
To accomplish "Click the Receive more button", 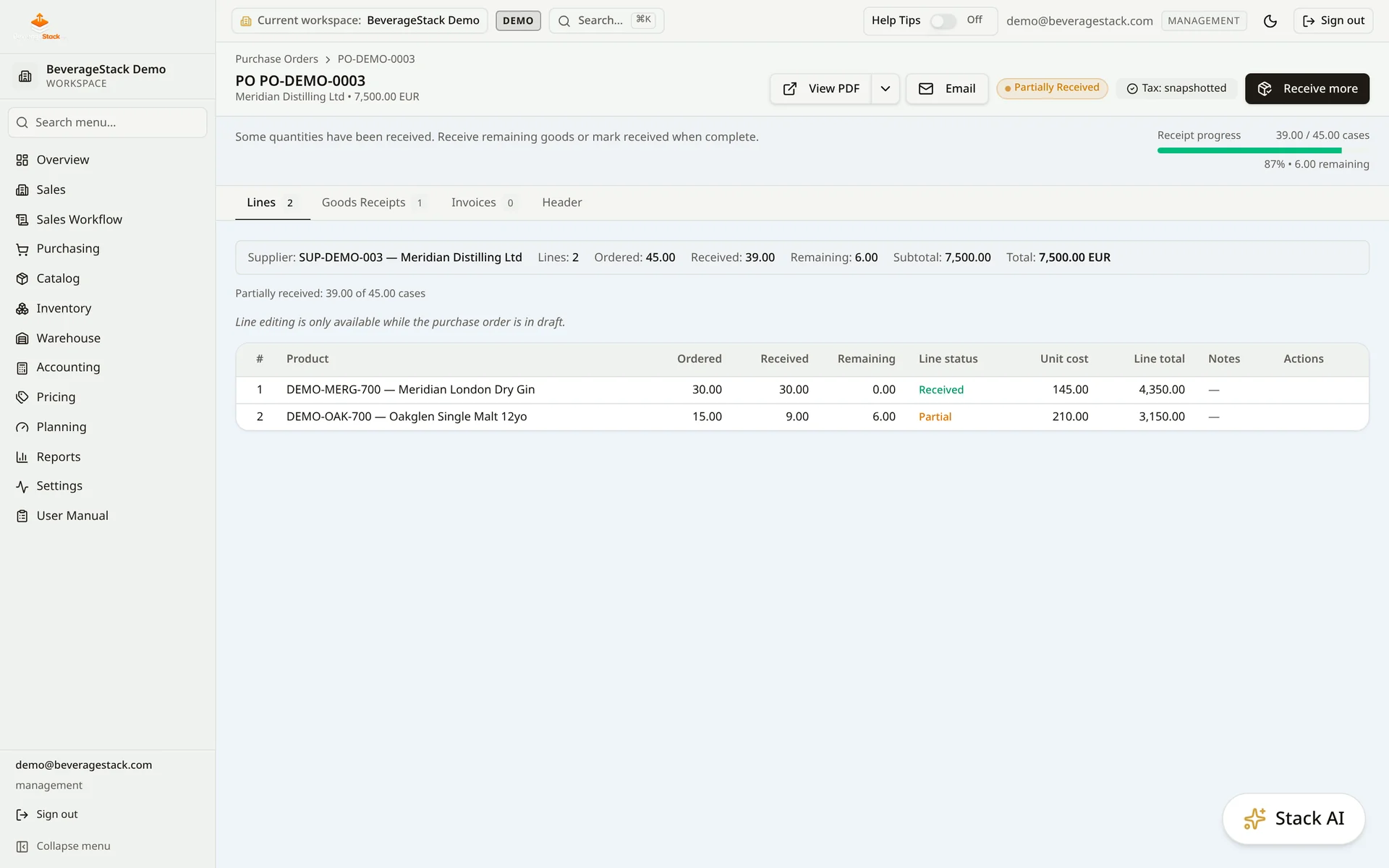I will [1307, 88].
